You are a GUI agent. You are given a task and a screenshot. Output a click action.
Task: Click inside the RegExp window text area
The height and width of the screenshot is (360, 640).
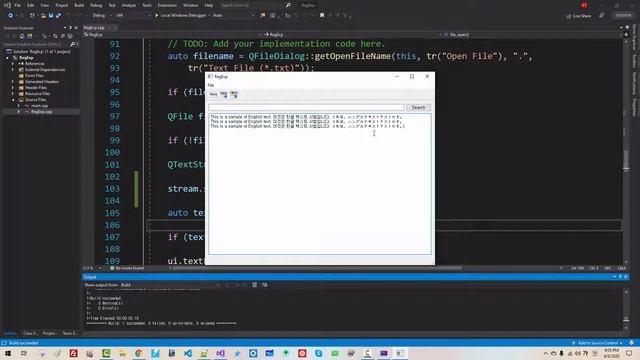pyautogui.click(x=320, y=184)
